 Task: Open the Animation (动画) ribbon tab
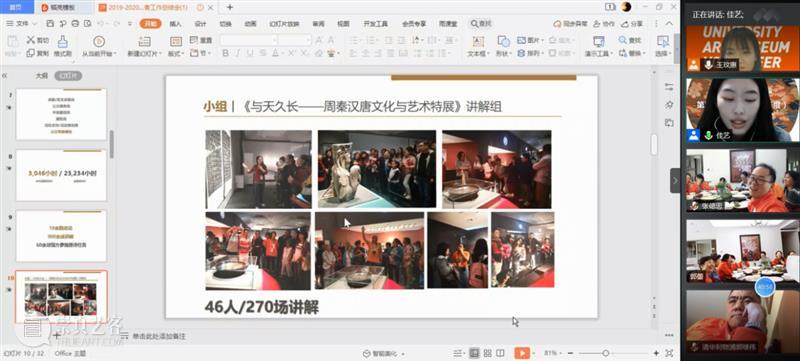pyautogui.click(x=250, y=23)
